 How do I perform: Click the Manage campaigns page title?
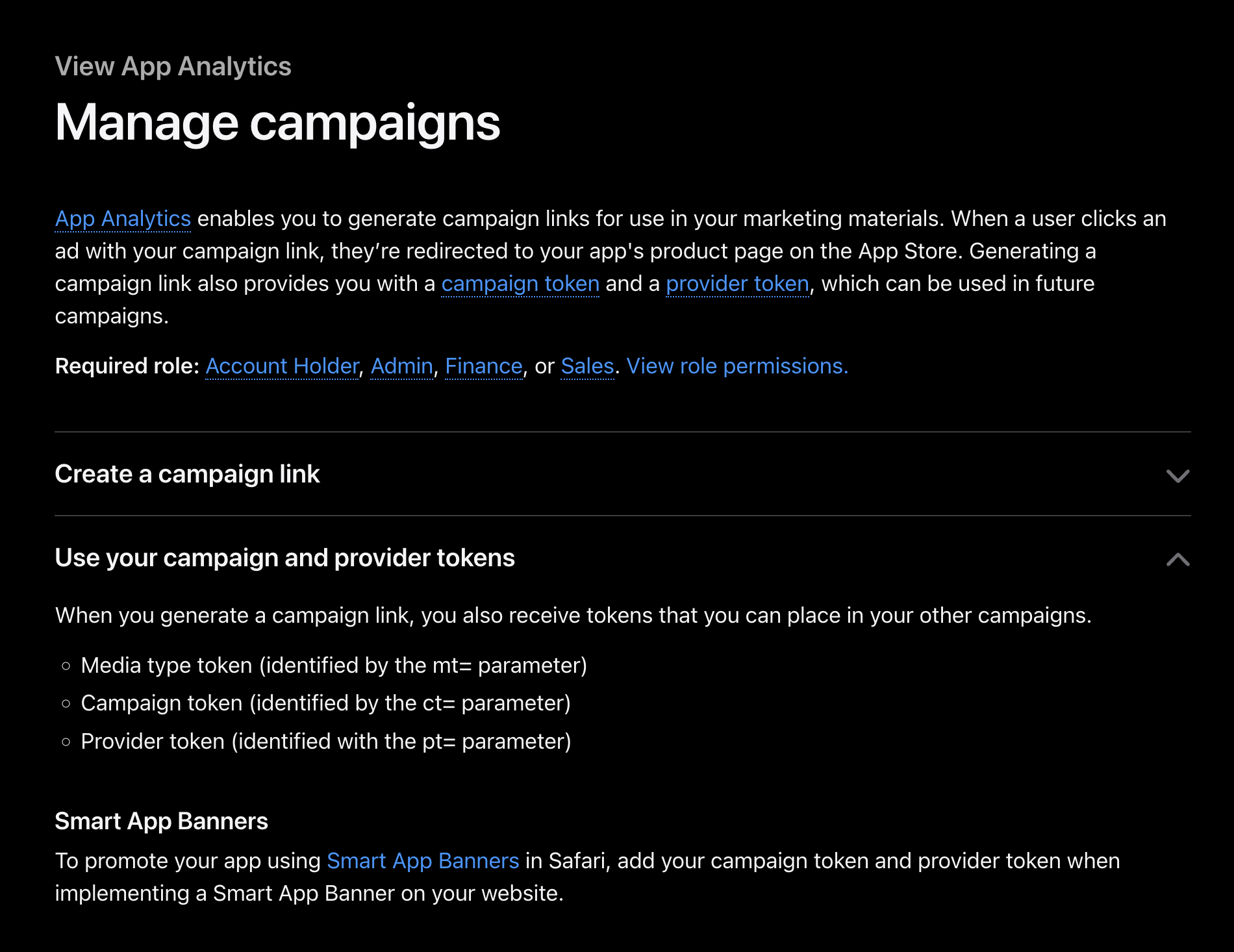[277, 122]
